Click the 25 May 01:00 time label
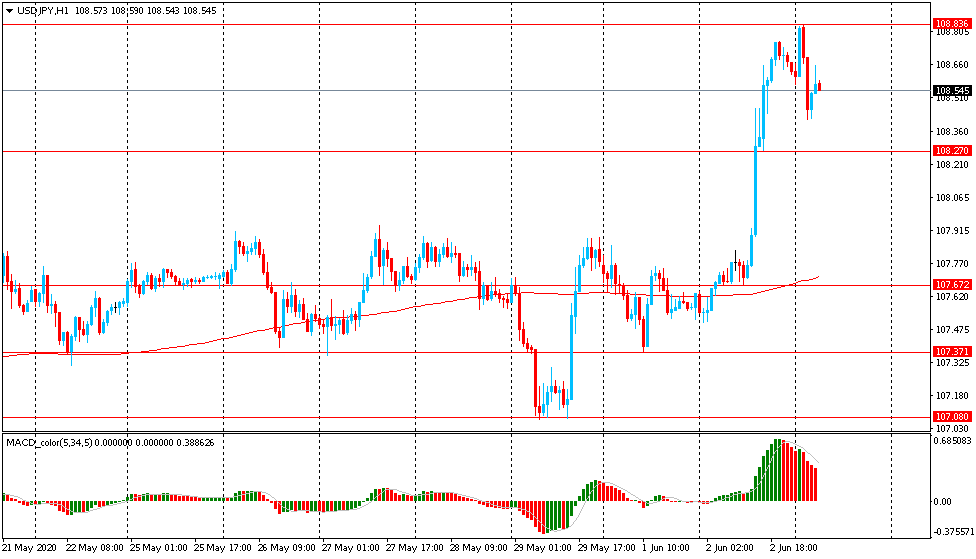The image size is (976, 559). tap(158, 548)
